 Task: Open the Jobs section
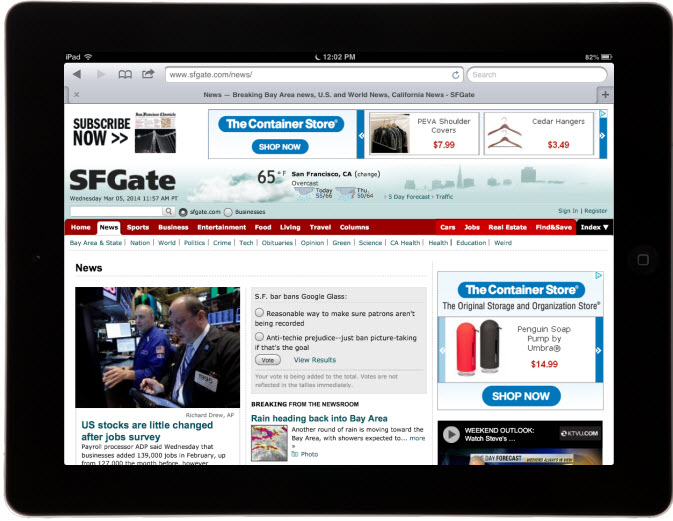point(472,227)
